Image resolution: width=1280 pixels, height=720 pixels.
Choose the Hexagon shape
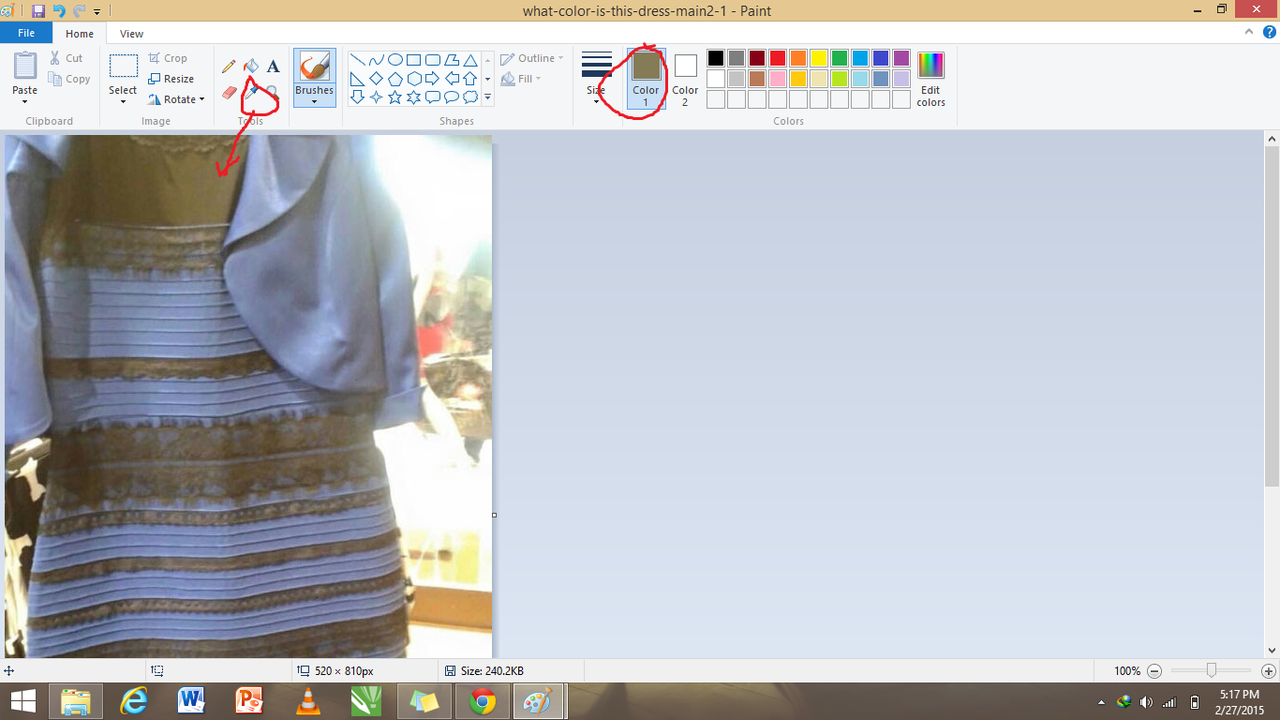pyautogui.click(x=414, y=79)
